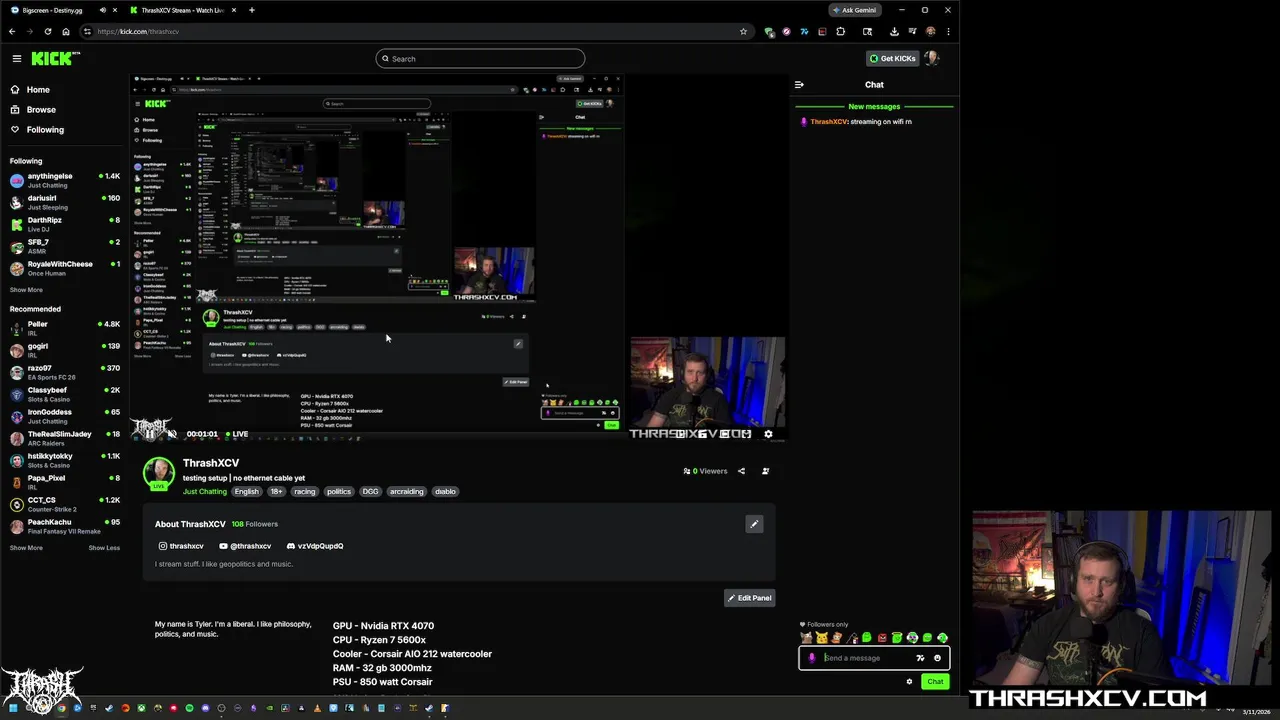Open Browse in the Kick sidebar
Viewport: 1280px width, 720px height.
coord(41,110)
